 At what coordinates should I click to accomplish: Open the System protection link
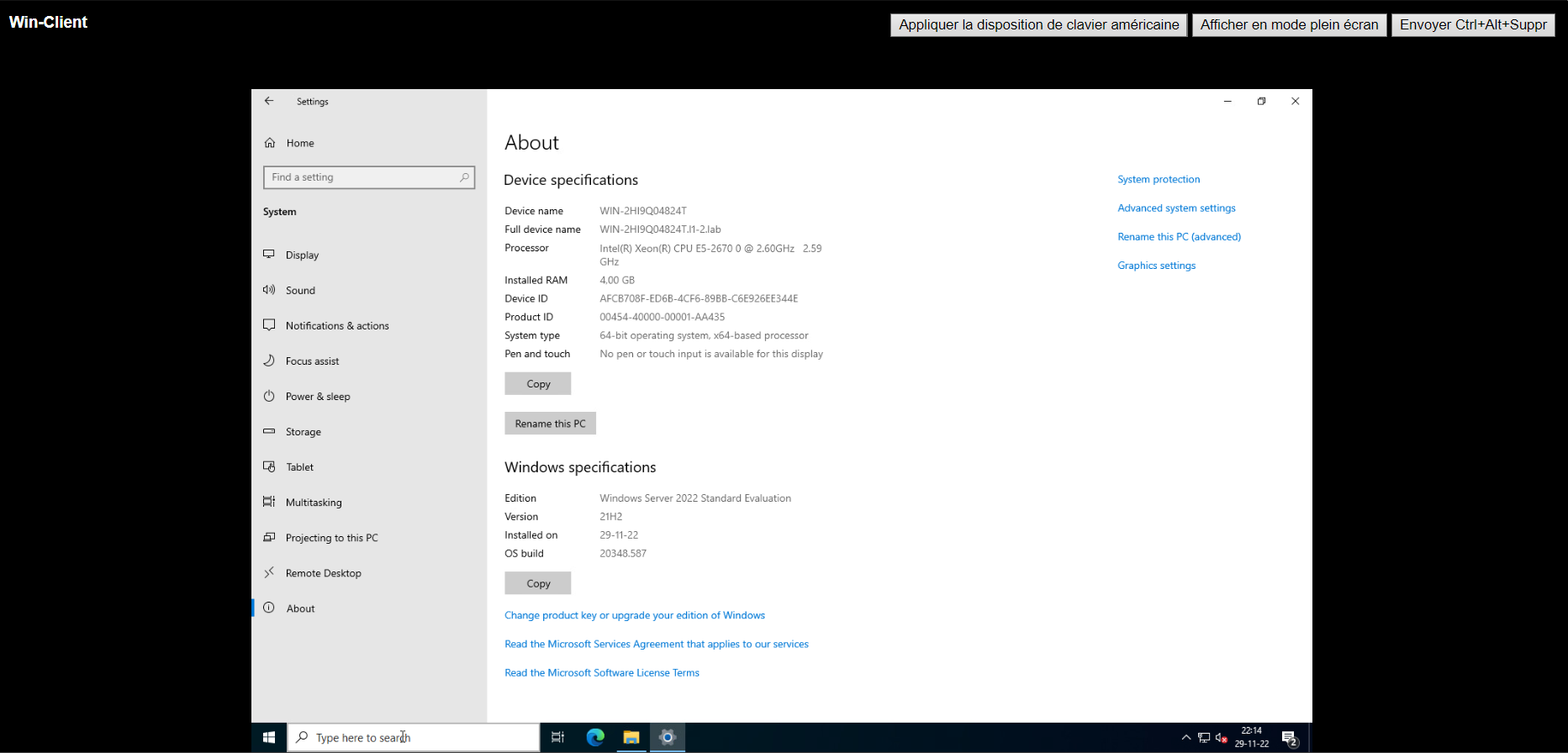pyautogui.click(x=1159, y=179)
